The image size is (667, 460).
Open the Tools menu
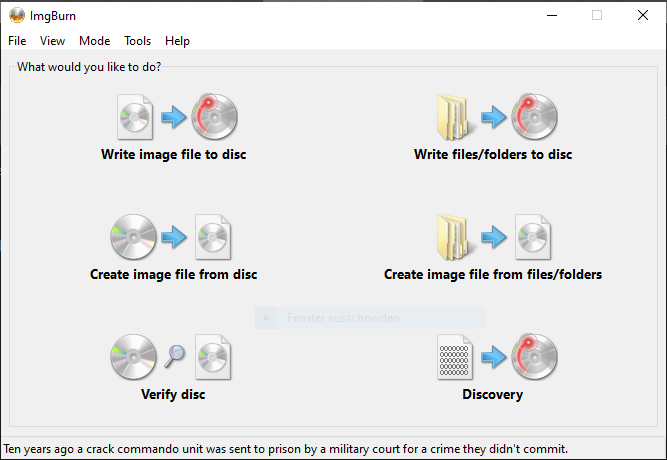(x=137, y=41)
